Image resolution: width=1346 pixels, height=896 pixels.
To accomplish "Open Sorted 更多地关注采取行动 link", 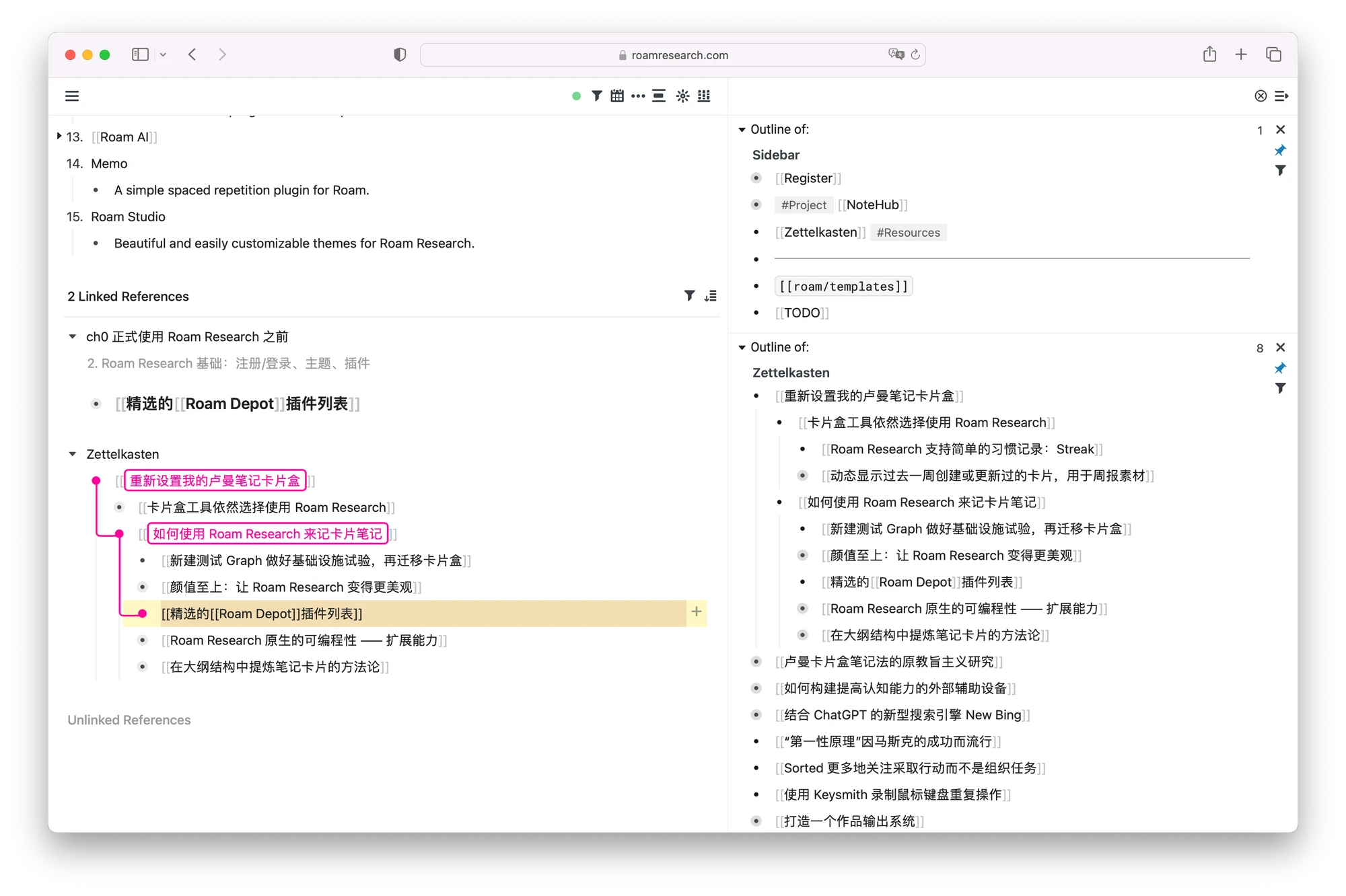I will (x=910, y=768).
